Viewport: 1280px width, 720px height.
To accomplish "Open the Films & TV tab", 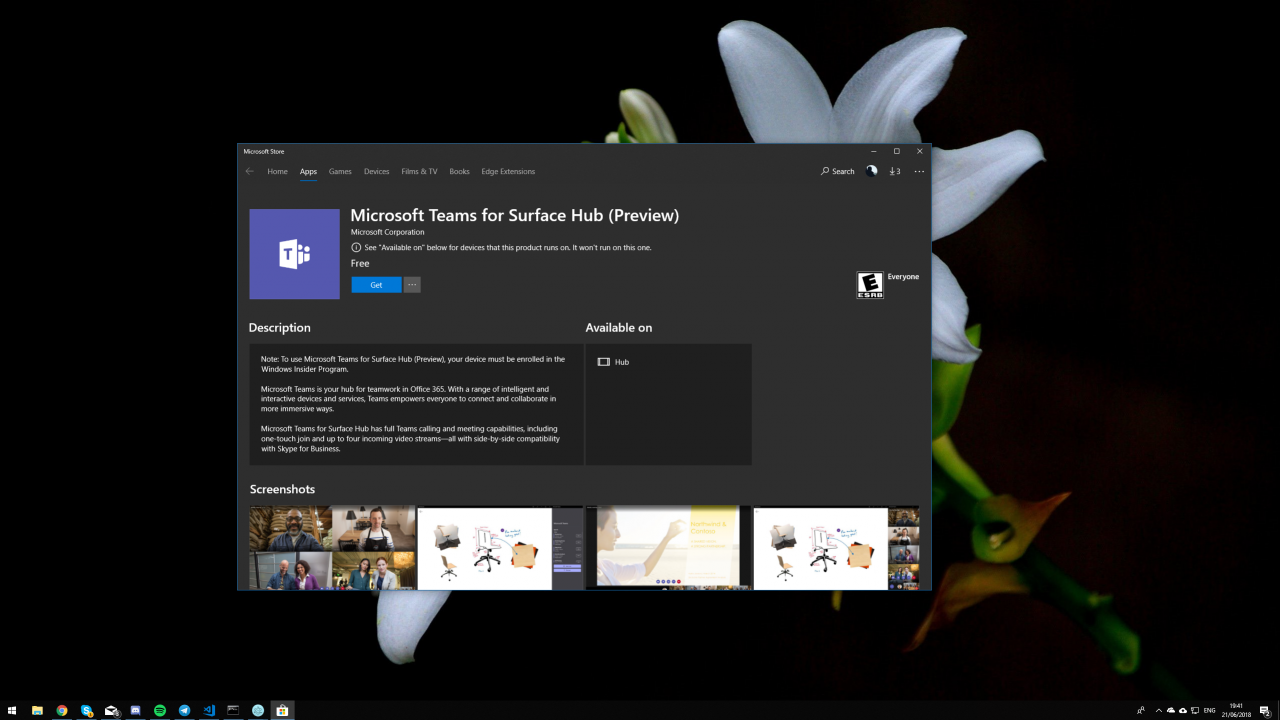I will [419, 171].
